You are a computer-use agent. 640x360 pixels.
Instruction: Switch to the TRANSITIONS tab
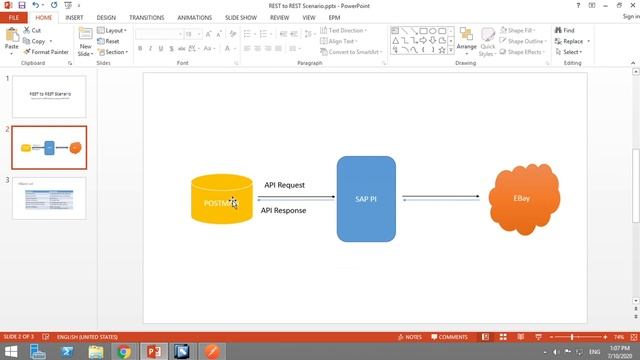coord(147,18)
